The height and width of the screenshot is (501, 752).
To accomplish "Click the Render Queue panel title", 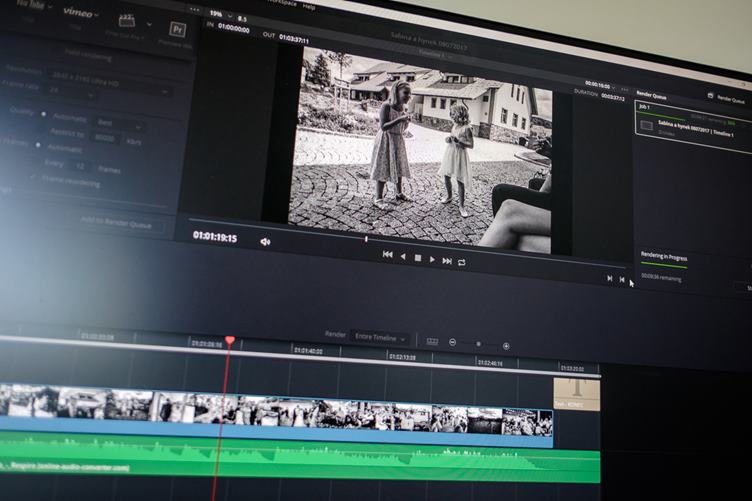I will pyautogui.click(x=651, y=95).
